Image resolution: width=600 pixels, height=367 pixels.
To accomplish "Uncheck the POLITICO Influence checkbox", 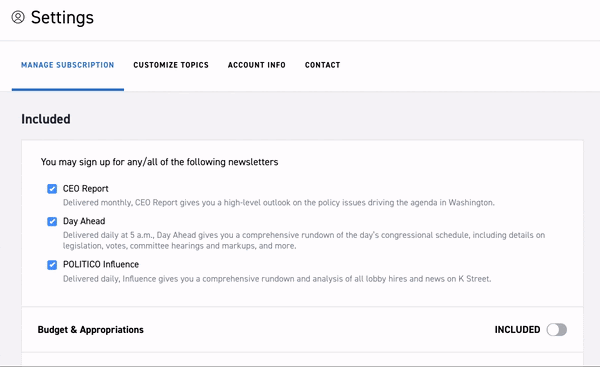I will click(x=52, y=265).
